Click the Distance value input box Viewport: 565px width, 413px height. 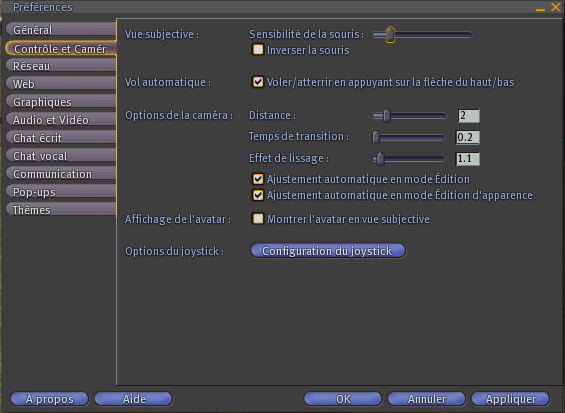(x=468, y=116)
